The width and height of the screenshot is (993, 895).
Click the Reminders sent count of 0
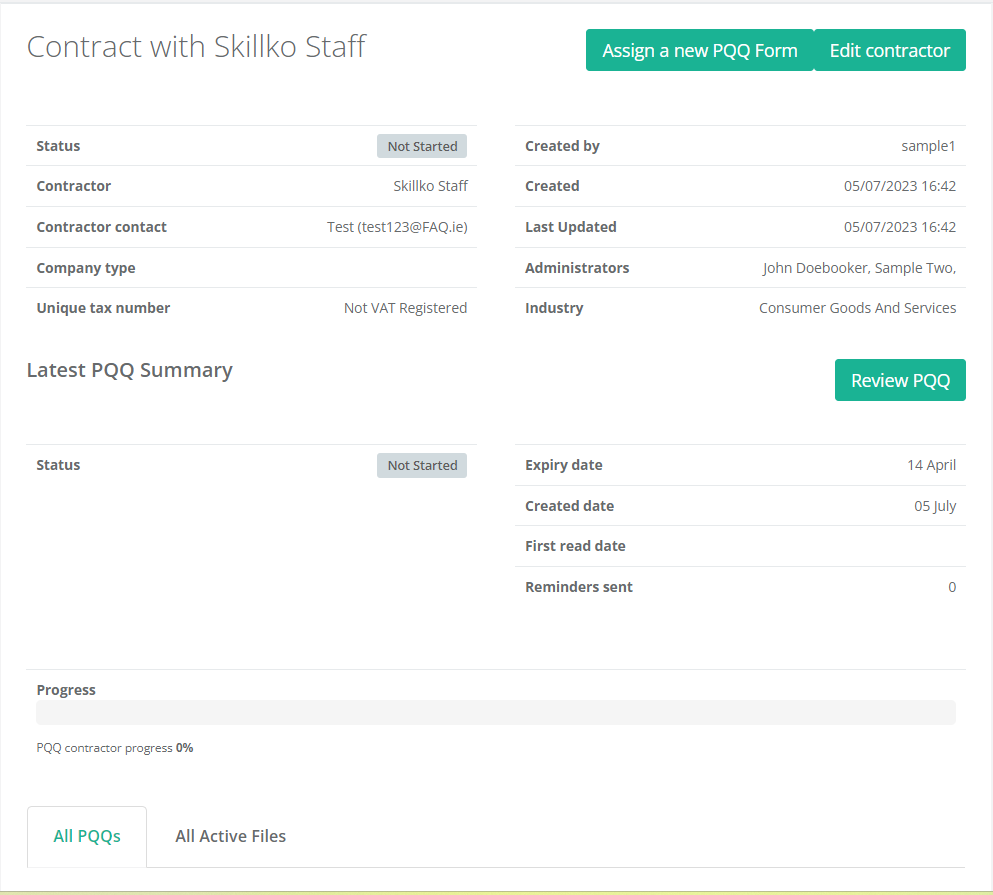coord(951,587)
